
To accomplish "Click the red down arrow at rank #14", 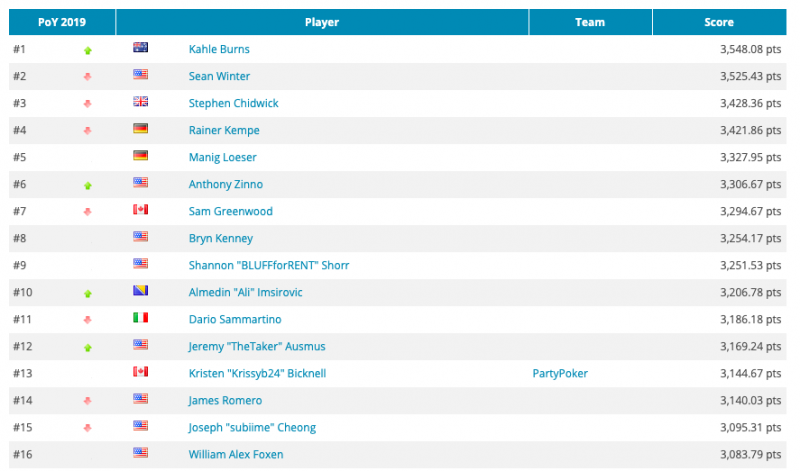I will pos(88,400).
